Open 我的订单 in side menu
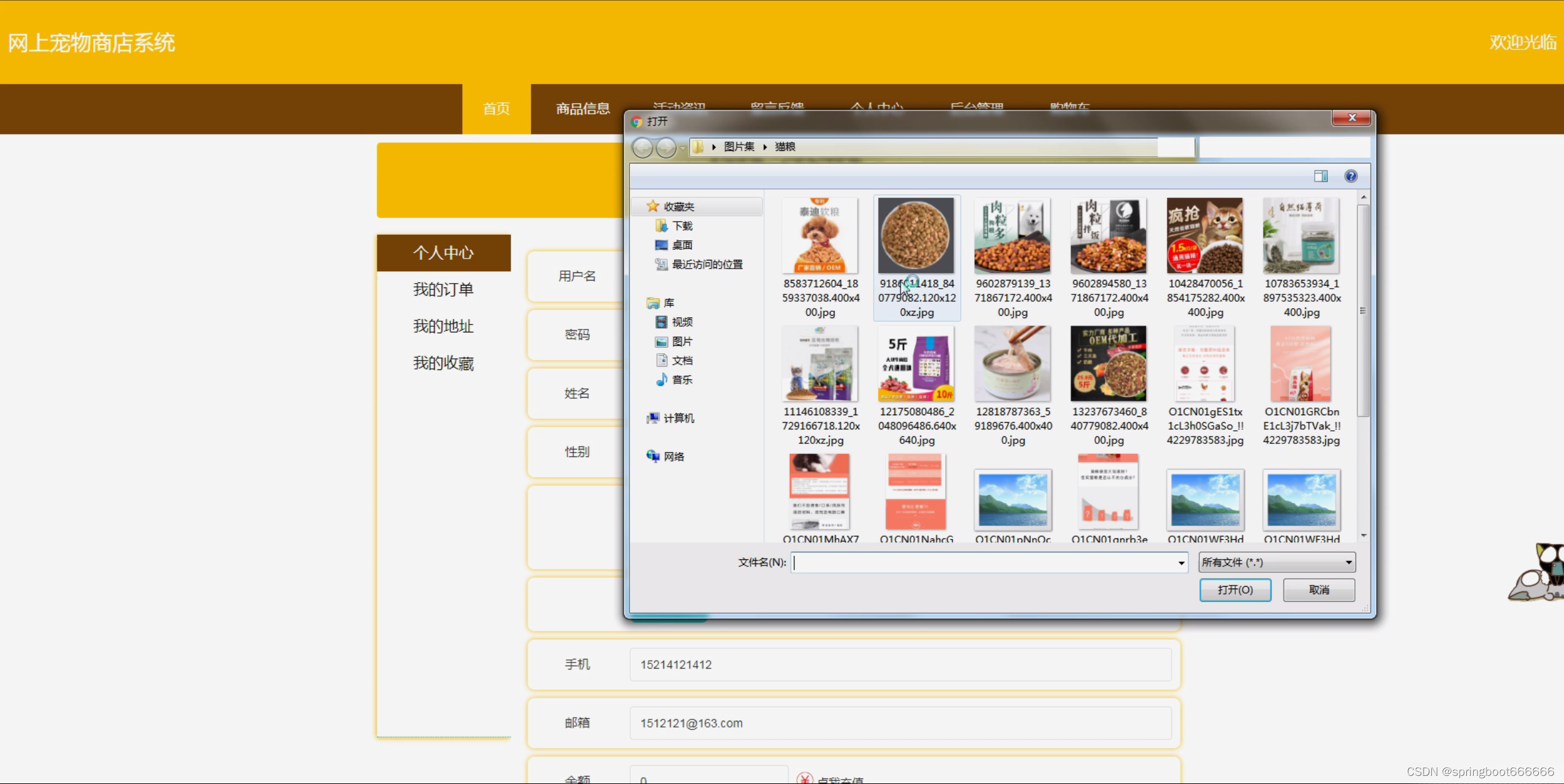Viewport: 1564px width, 784px height. coord(443,290)
